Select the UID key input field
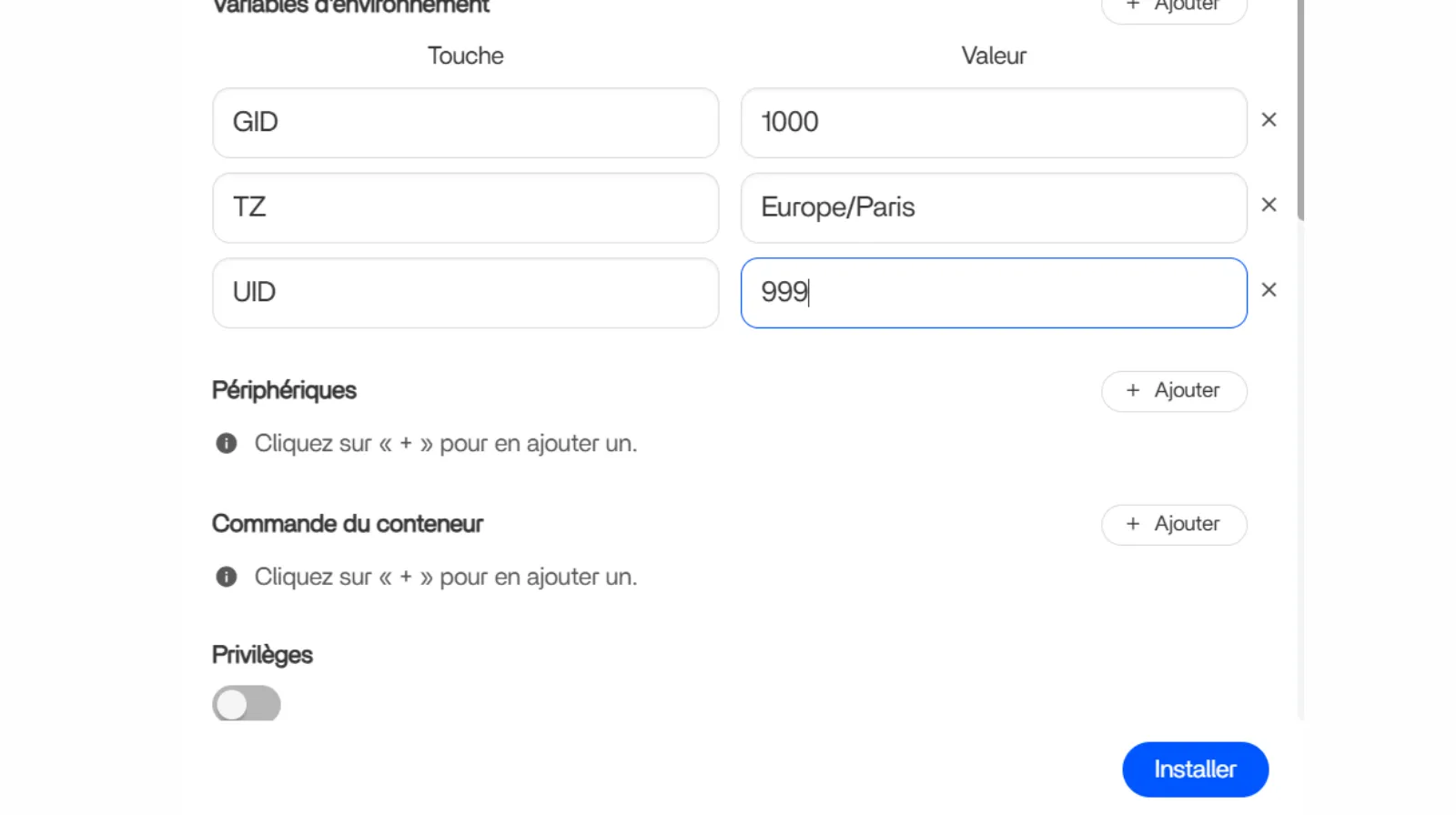Image resolution: width=1456 pixels, height=815 pixels. click(x=465, y=292)
